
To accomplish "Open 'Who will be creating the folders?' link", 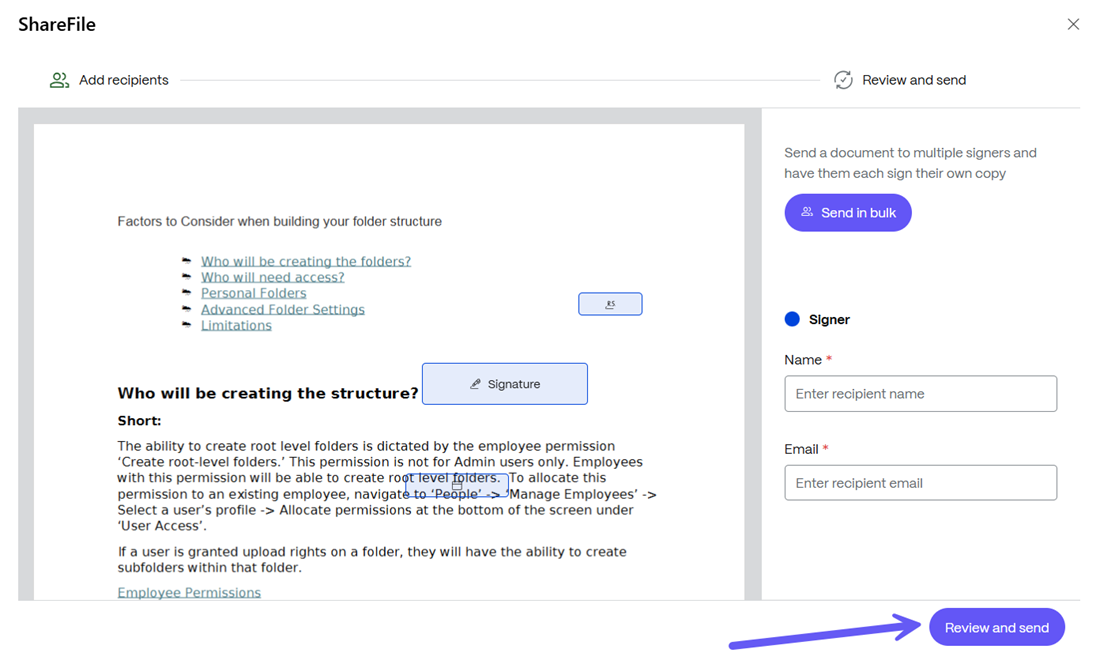I will (306, 261).
